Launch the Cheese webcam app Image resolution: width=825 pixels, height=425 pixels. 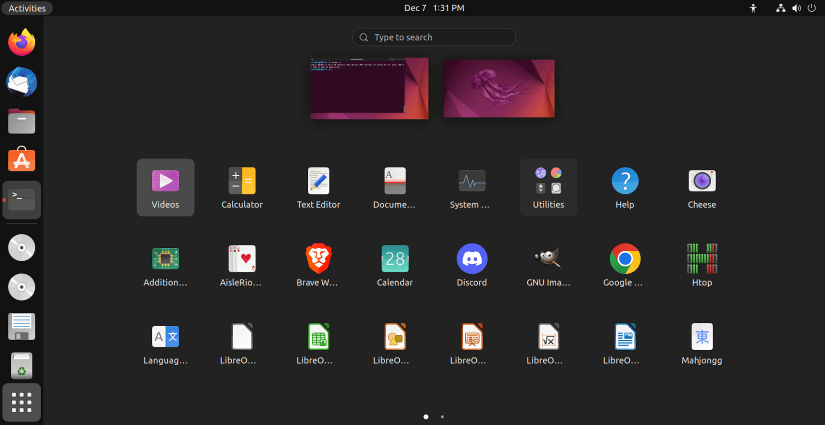(x=702, y=187)
